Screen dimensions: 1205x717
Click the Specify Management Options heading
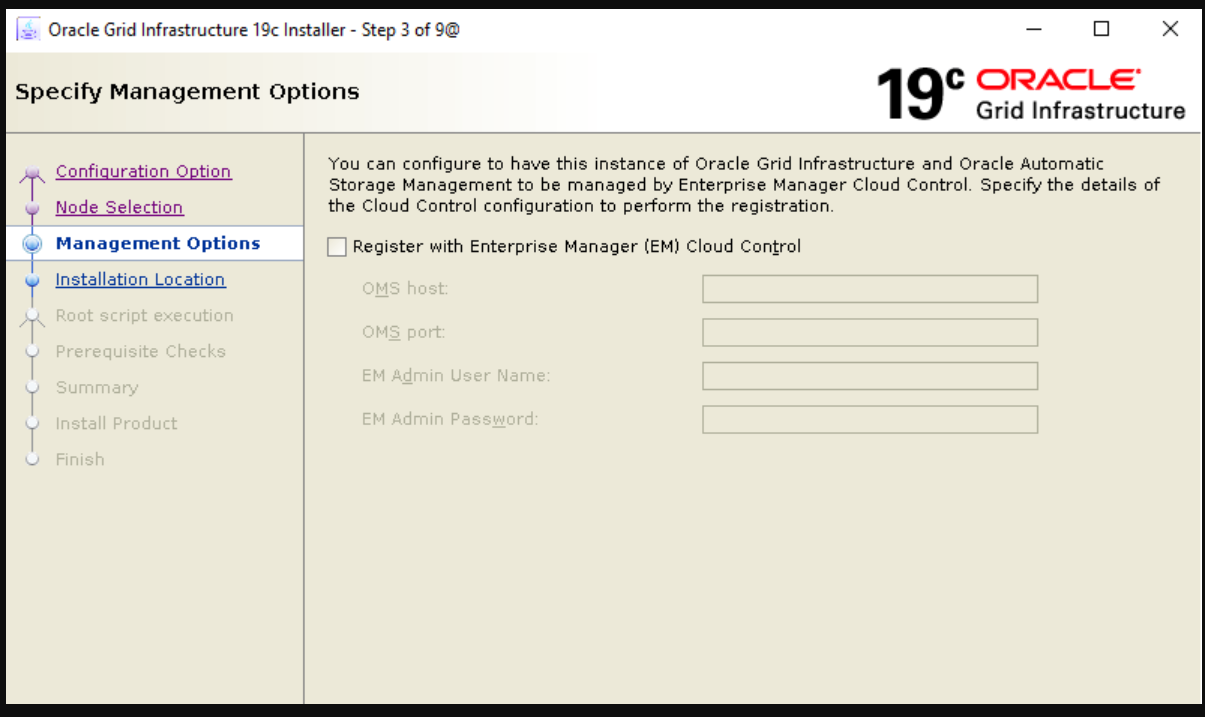point(187,92)
